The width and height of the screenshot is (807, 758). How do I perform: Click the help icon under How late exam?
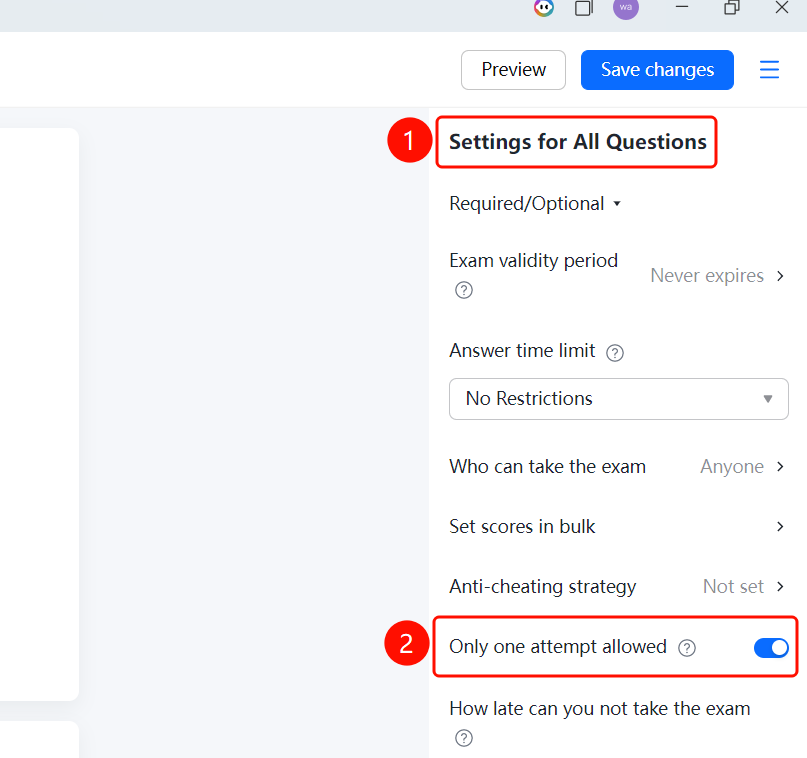(x=464, y=738)
